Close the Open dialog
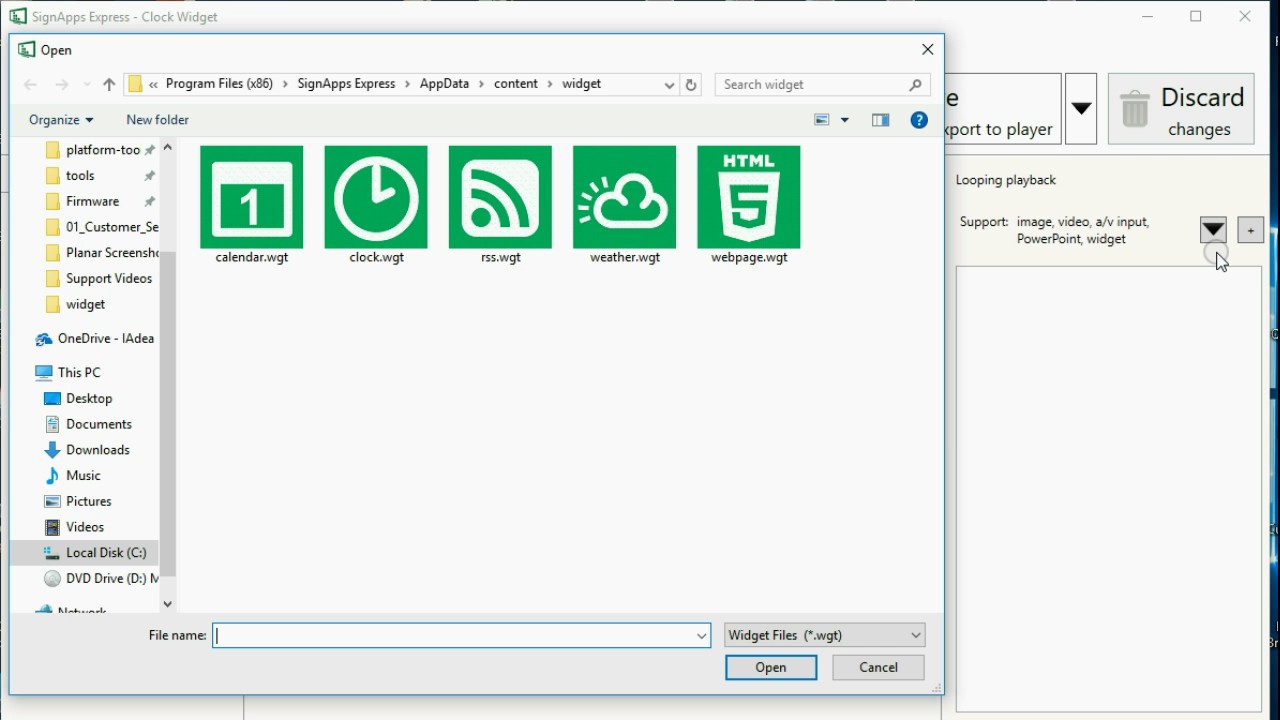Viewport: 1280px width, 720px height. coord(928,50)
